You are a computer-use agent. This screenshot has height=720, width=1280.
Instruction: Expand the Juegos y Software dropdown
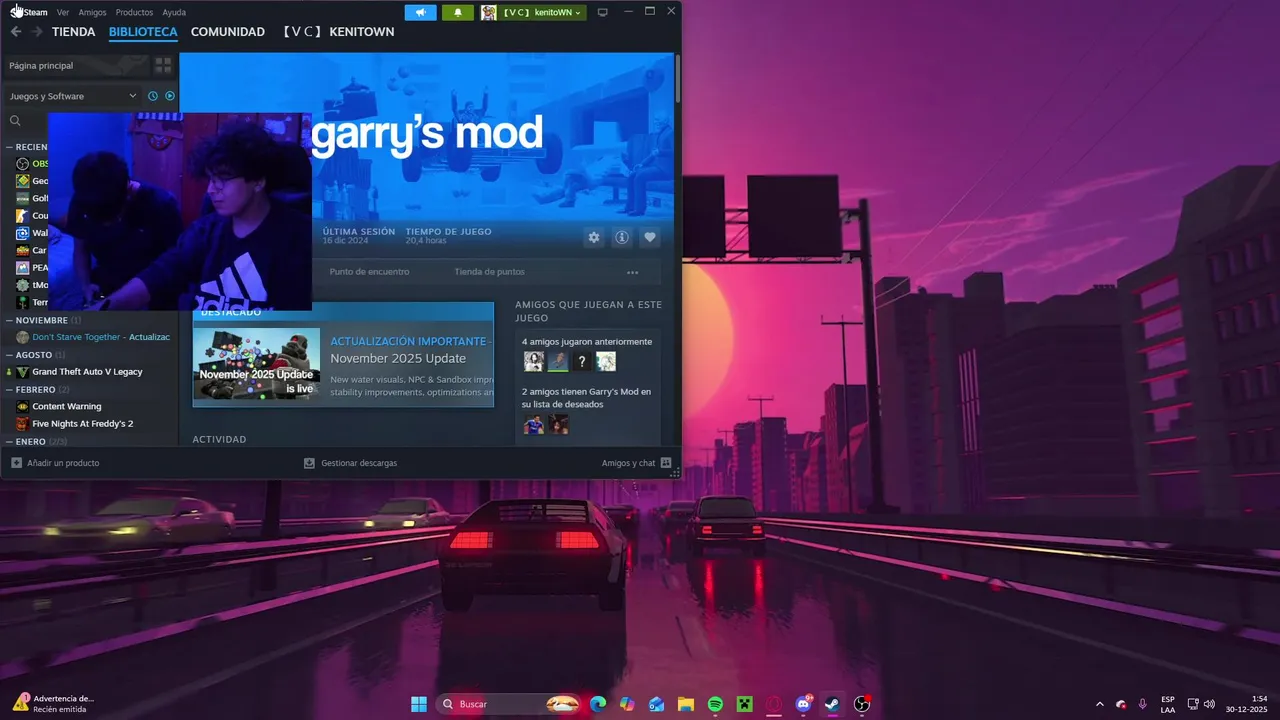tap(73, 96)
